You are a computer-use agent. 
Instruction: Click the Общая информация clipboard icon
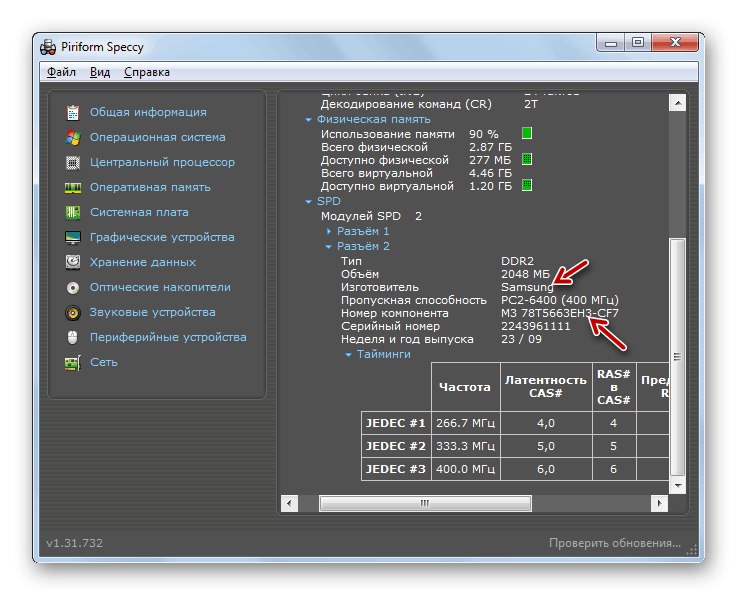point(72,113)
